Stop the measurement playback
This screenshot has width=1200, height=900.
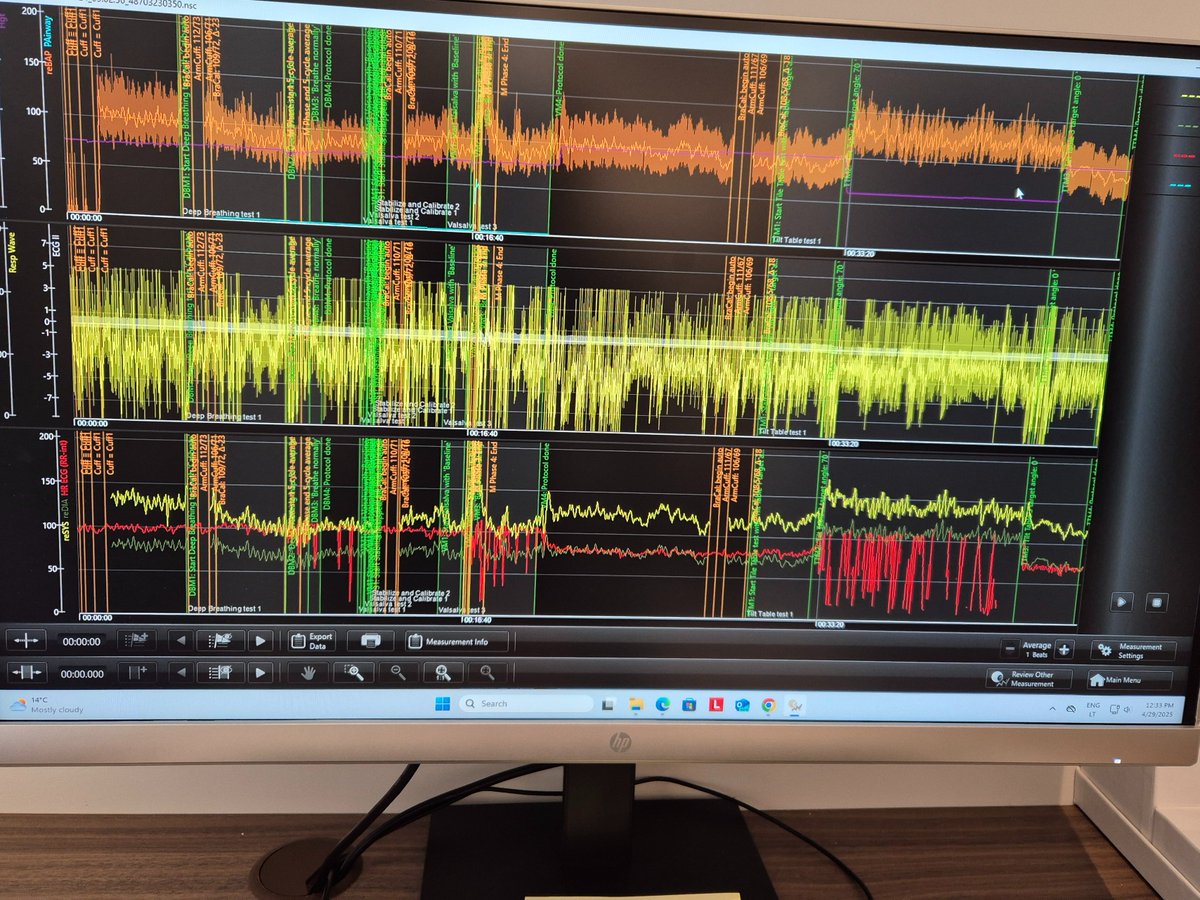1156,602
